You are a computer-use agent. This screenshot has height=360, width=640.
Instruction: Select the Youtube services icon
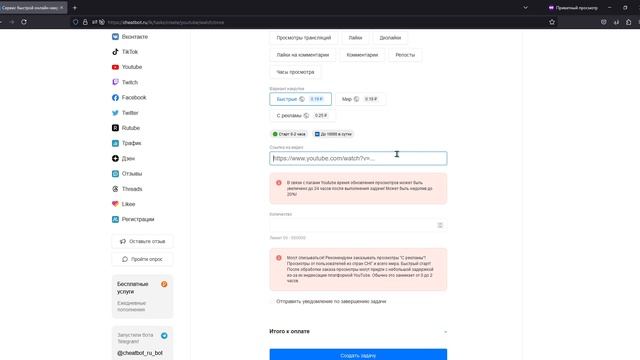click(x=115, y=67)
